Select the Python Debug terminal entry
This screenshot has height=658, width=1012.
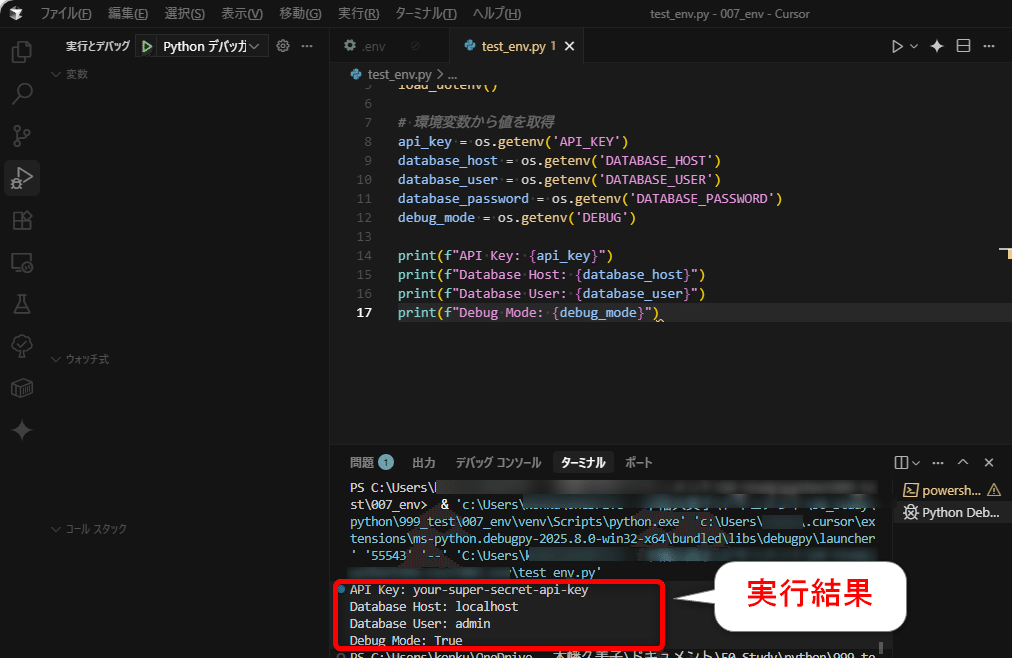(950, 512)
